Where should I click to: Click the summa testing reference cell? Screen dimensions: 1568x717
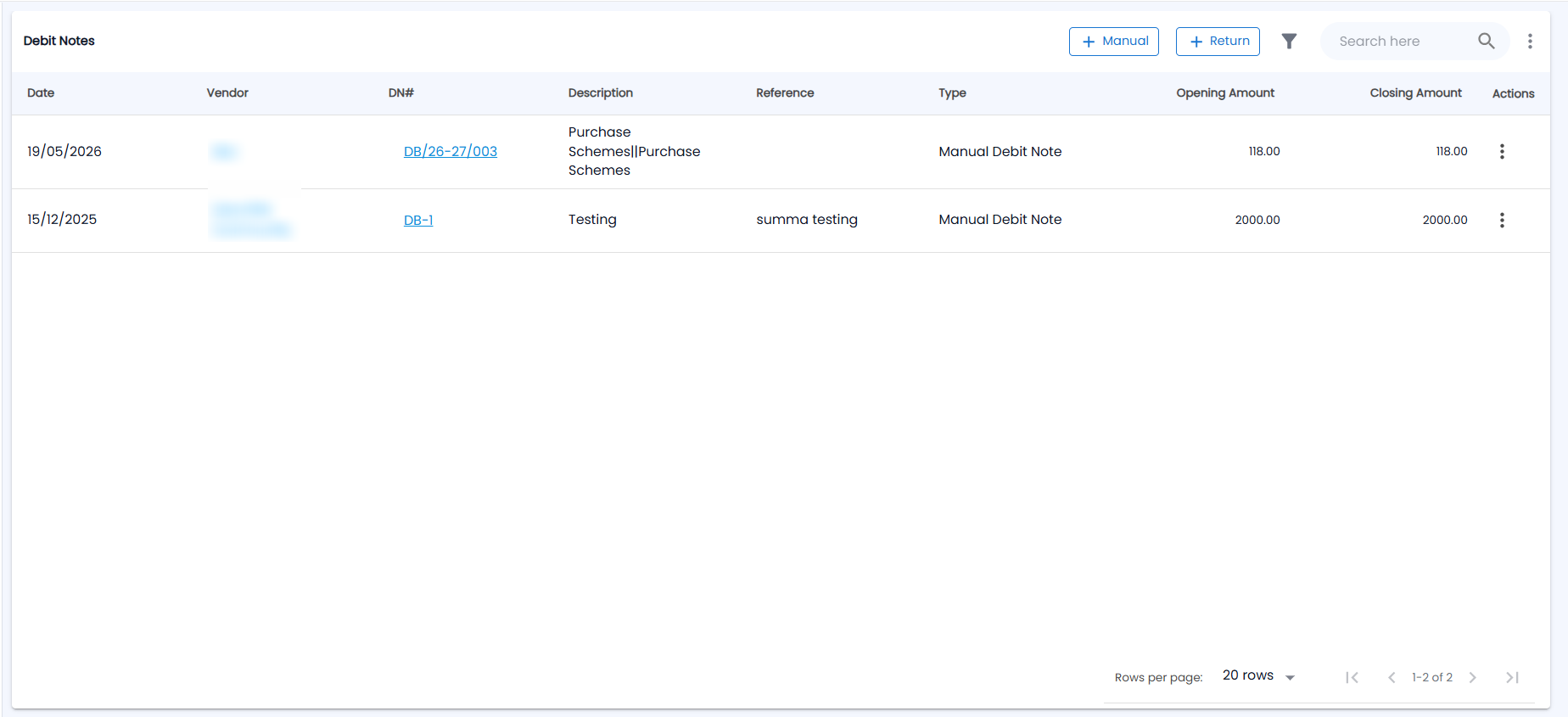click(807, 220)
